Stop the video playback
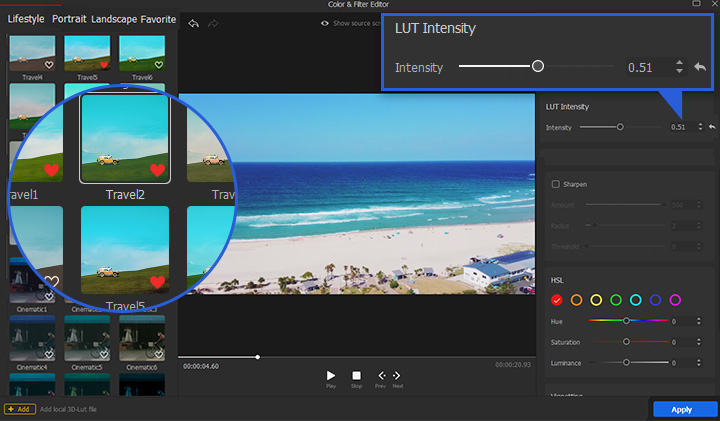Image resolution: width=720 pixels, height=421 pixels. click(356, 375)
